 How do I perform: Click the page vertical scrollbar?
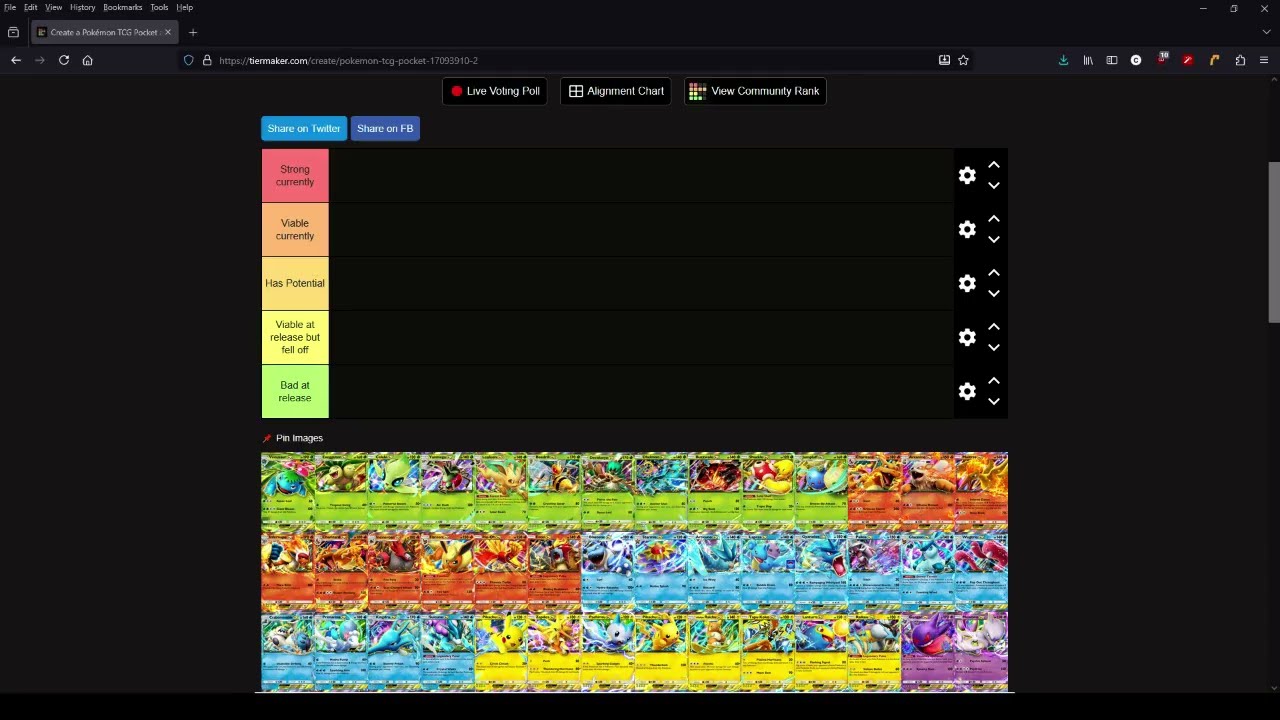pyautogui.click(x=1274, y=242)
